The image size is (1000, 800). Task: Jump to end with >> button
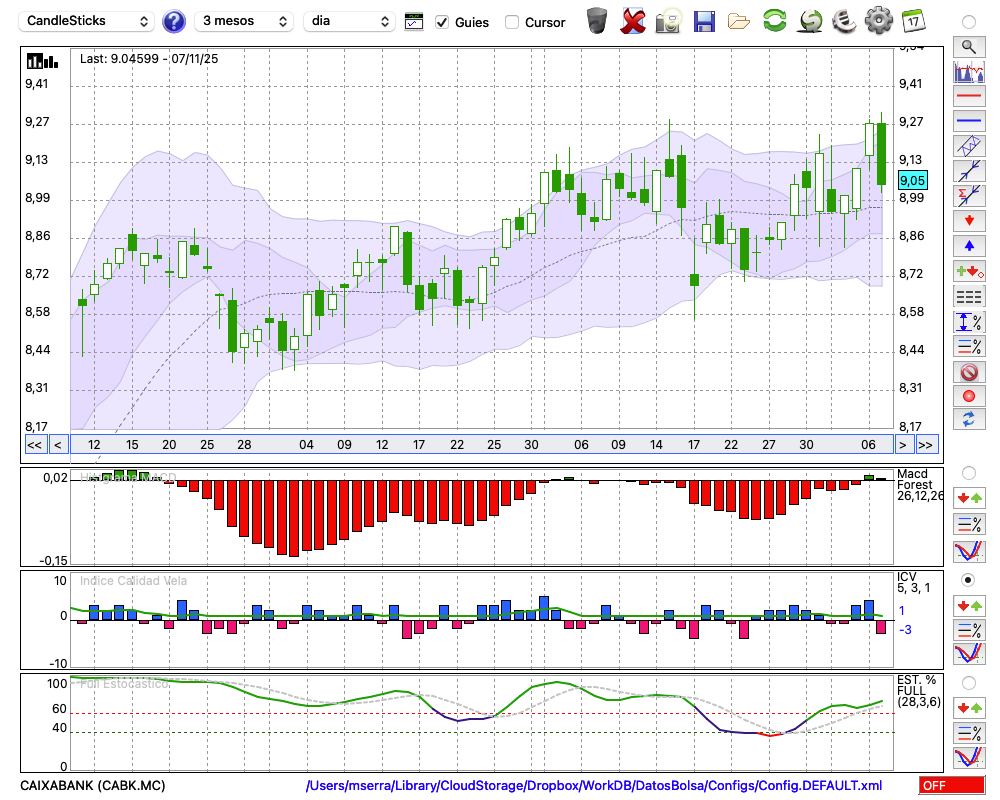coord(925,445)
